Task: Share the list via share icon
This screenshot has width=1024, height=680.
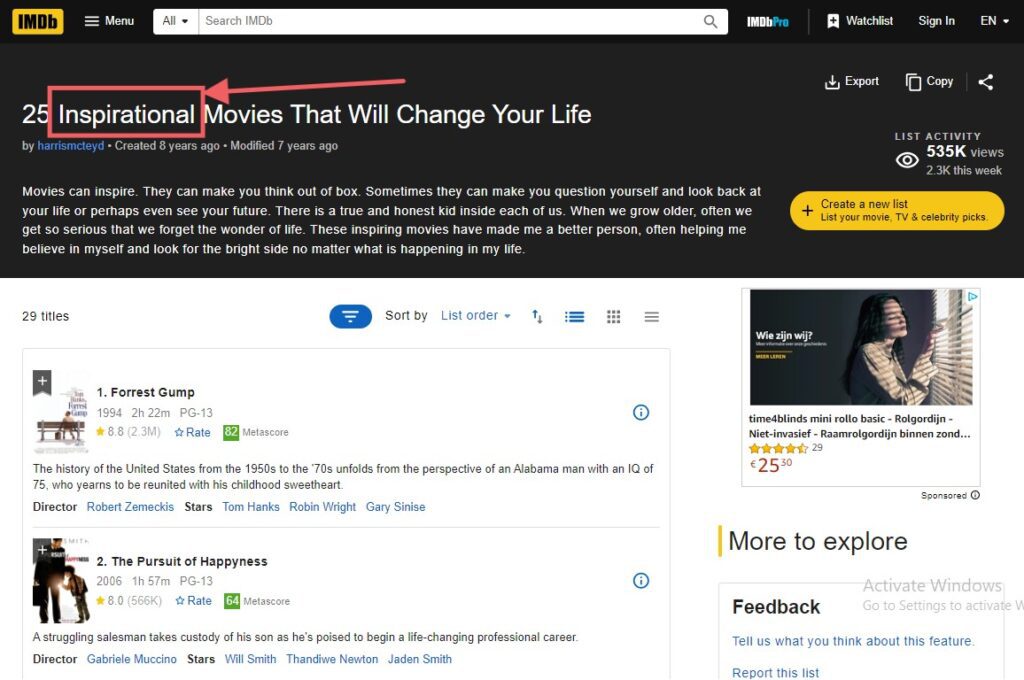Action: [985, 82]
